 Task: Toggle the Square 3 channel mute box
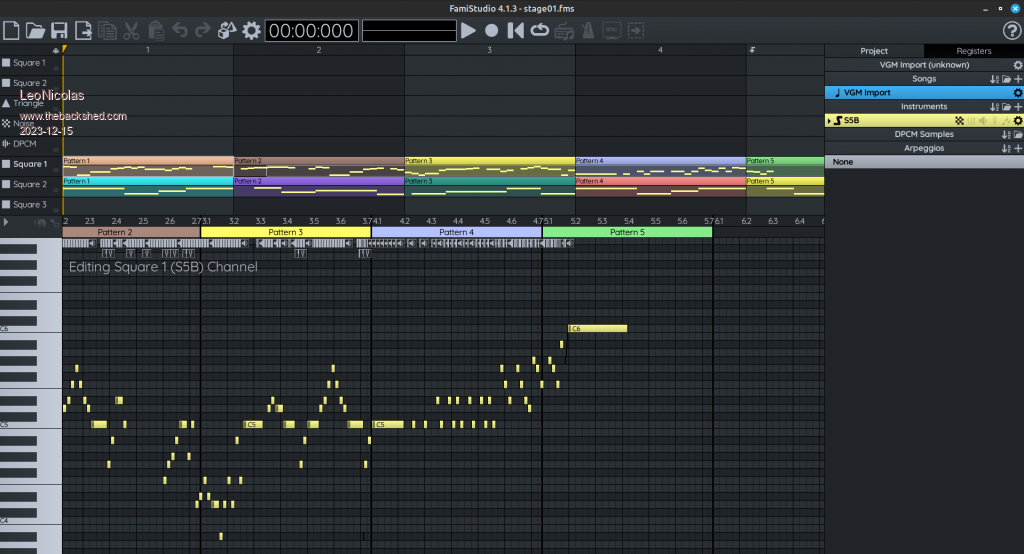coord(6,205)
